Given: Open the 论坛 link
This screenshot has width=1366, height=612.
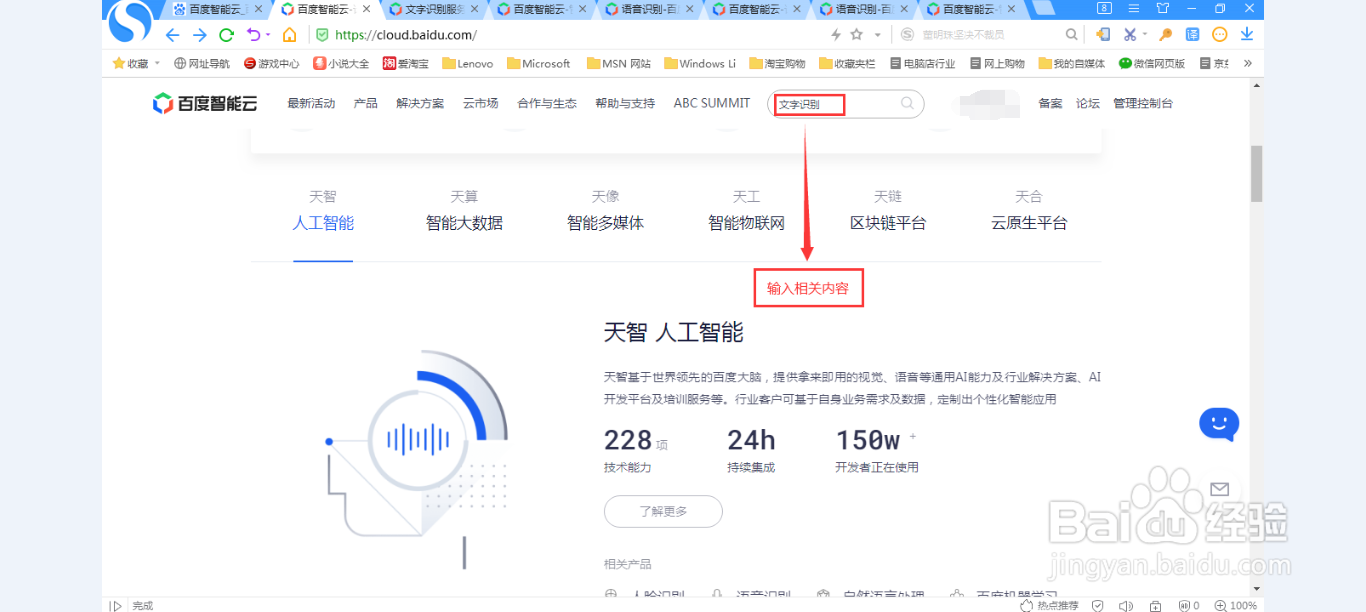Looking at the screenshot, I should point(1088,103).
